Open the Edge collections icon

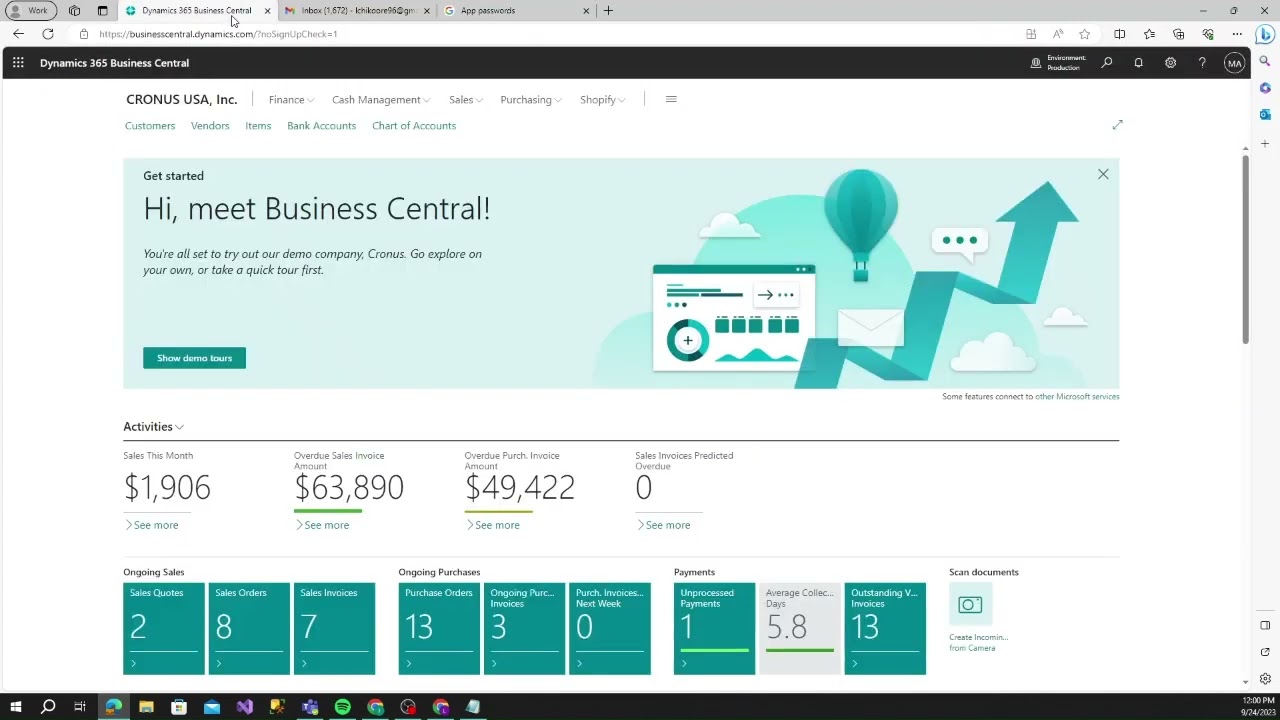click(x=1178, y=34)
